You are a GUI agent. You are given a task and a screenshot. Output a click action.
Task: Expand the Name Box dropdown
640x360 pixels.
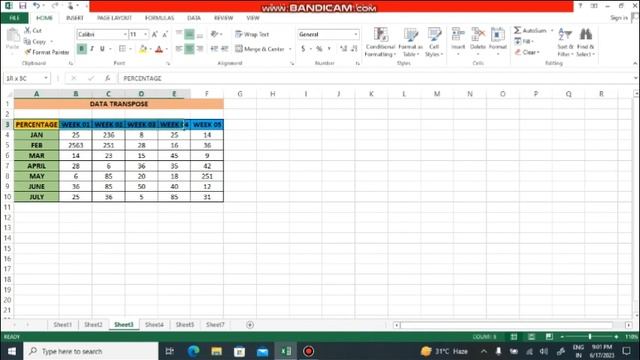46,78
